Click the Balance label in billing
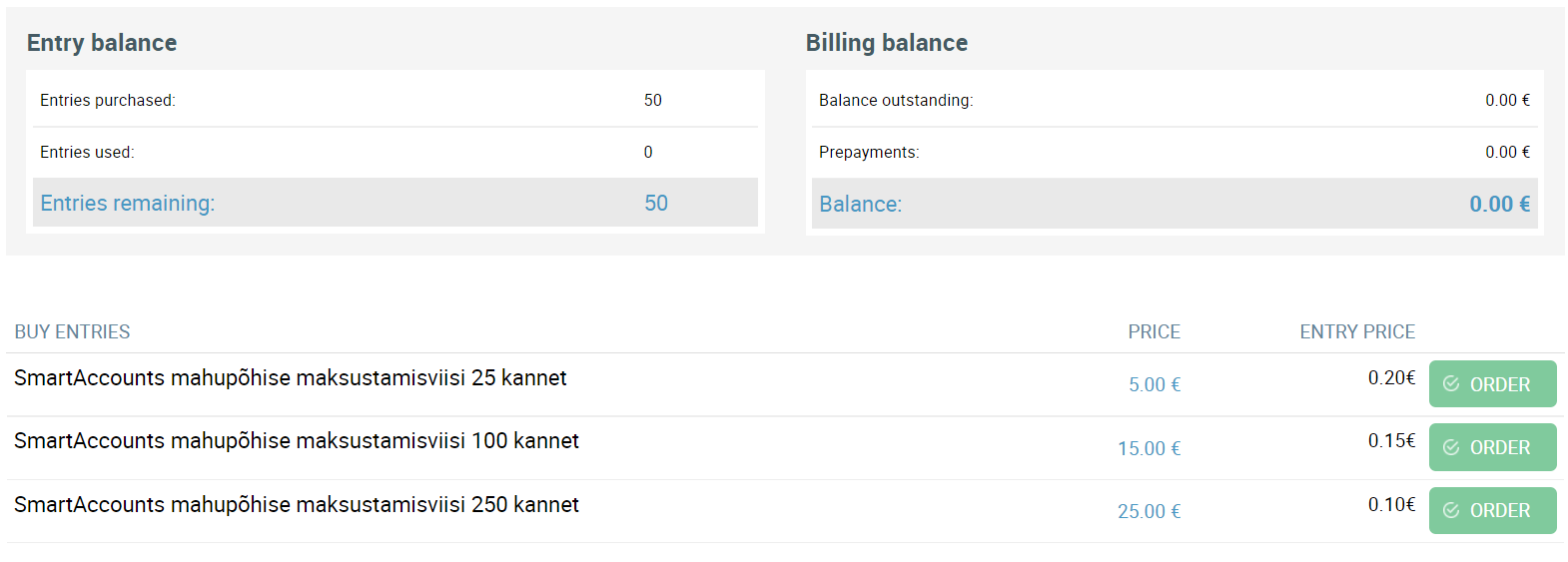This screenshot has width=1568, height=562. coord(860,204)
